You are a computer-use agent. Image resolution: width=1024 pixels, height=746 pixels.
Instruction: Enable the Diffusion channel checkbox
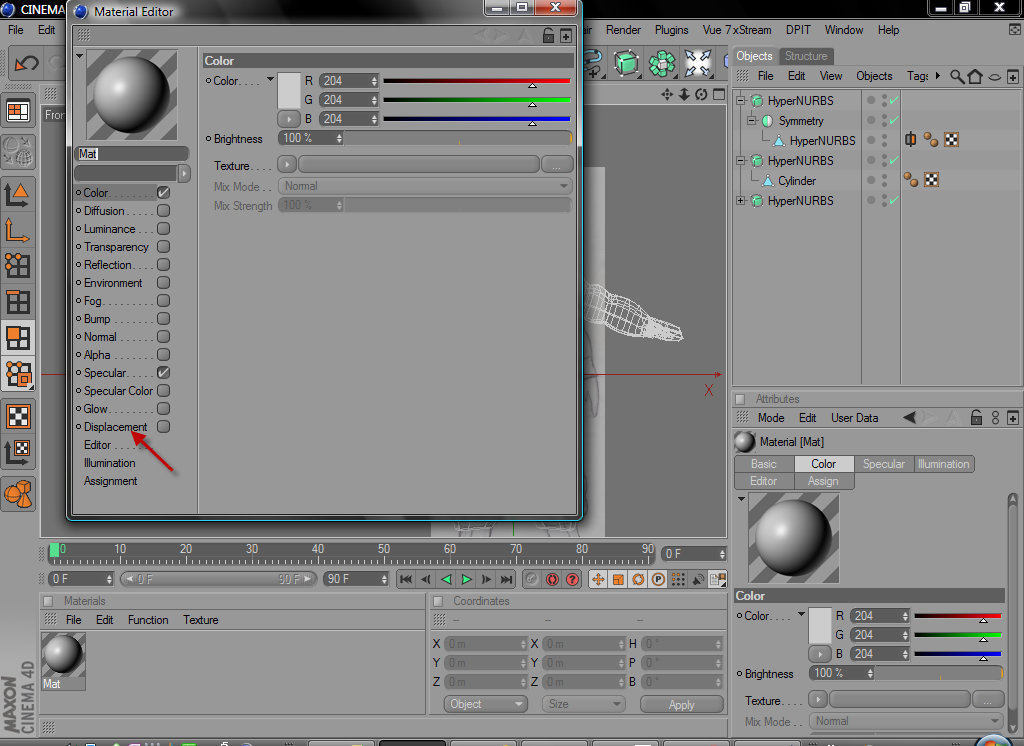click(163, 210)
